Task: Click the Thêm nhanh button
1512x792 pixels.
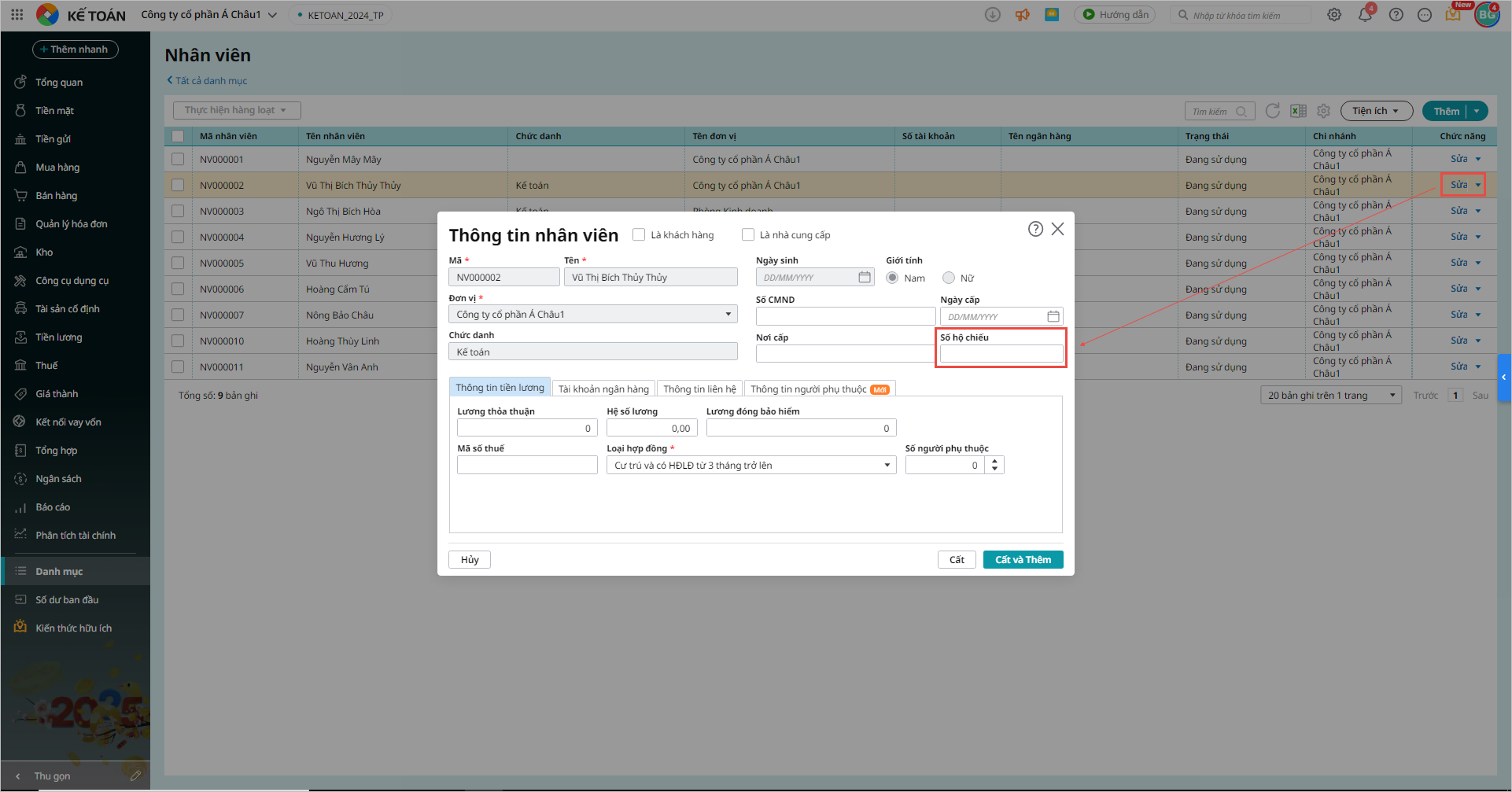Action: (76, 50)
